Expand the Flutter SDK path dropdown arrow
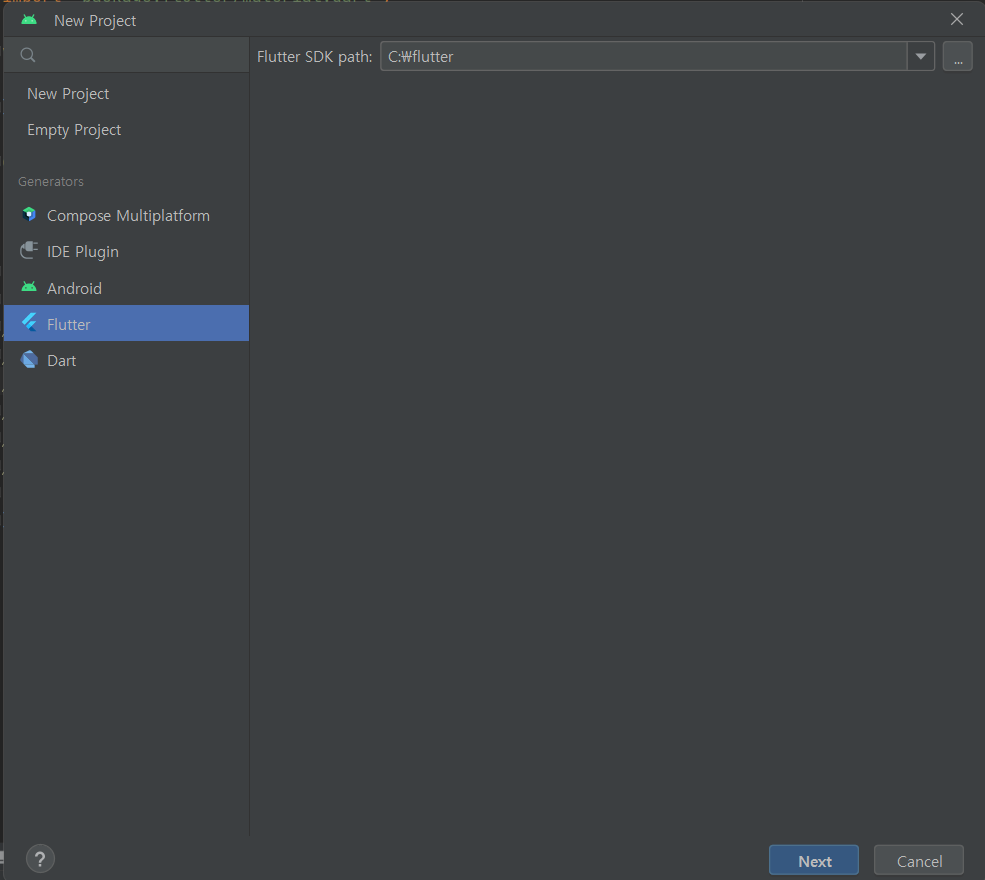This screenshot has height=880, width=985. pos(921,57)
